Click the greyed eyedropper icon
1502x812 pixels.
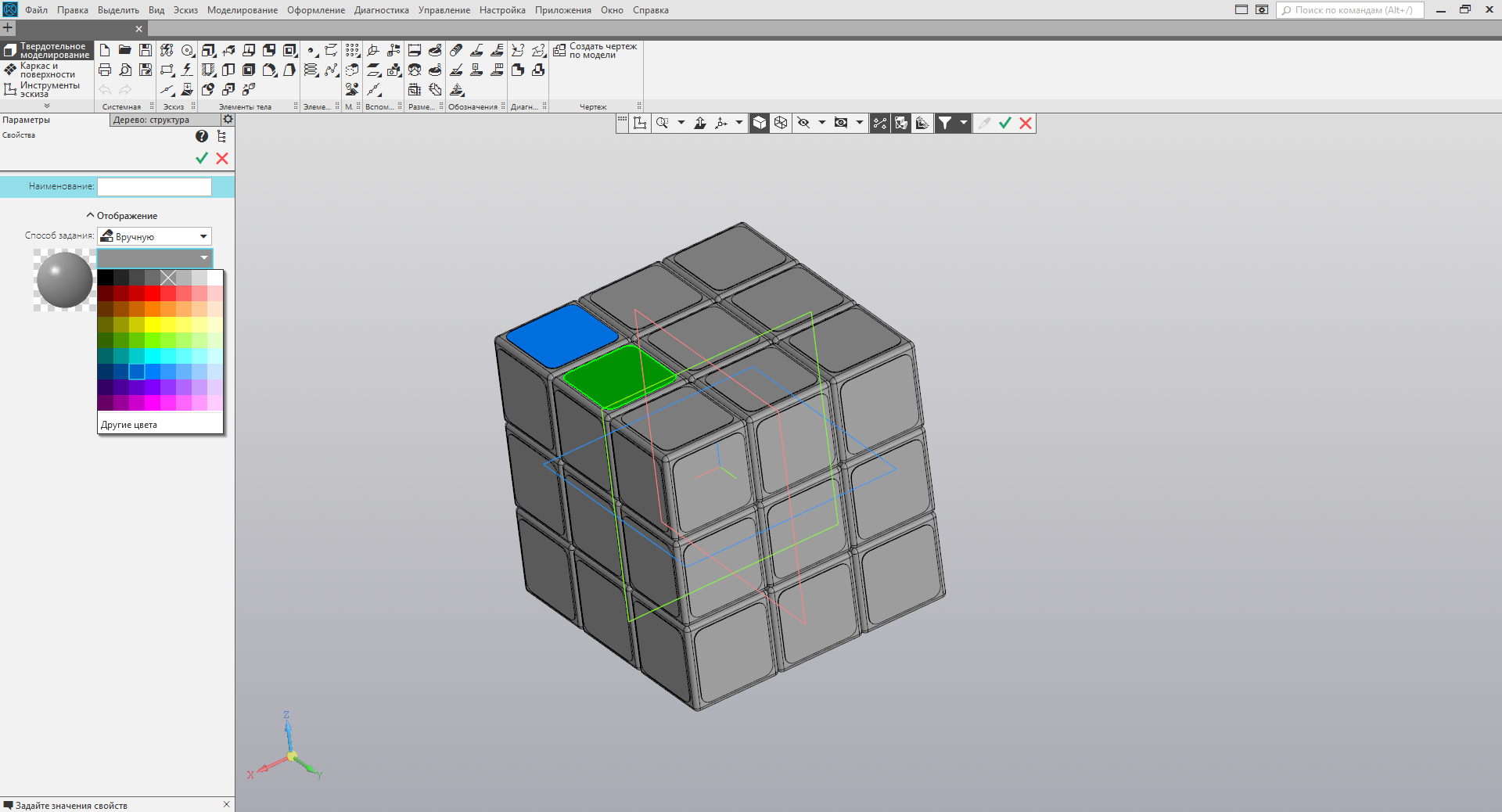tap(984, 123)
